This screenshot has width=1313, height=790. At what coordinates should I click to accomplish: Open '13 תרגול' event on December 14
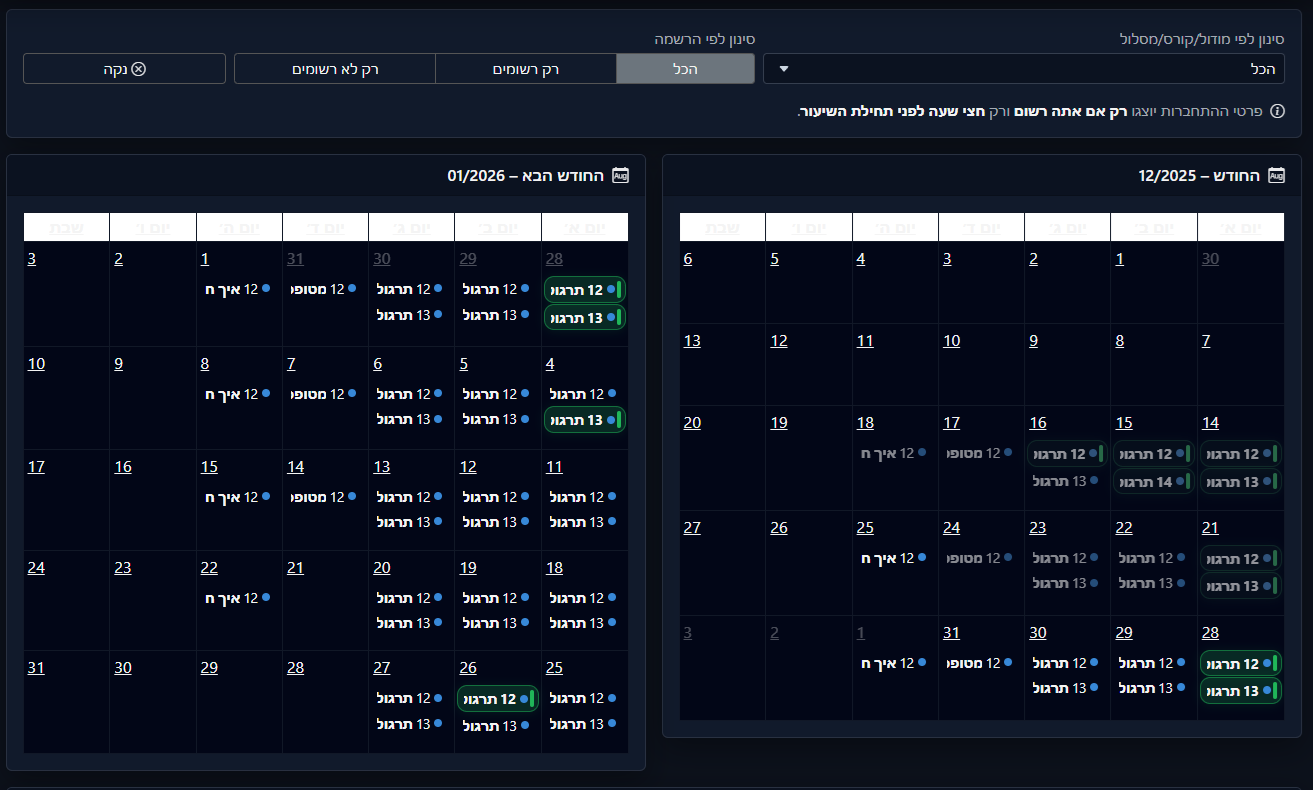(1240, 481)
